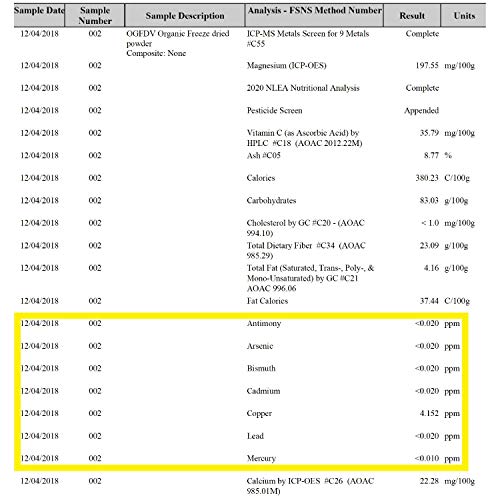Select the Calcium by ICP-OES row
Image resolution: width=500 pixels, height=500 pixels.
tap(247, 486)
